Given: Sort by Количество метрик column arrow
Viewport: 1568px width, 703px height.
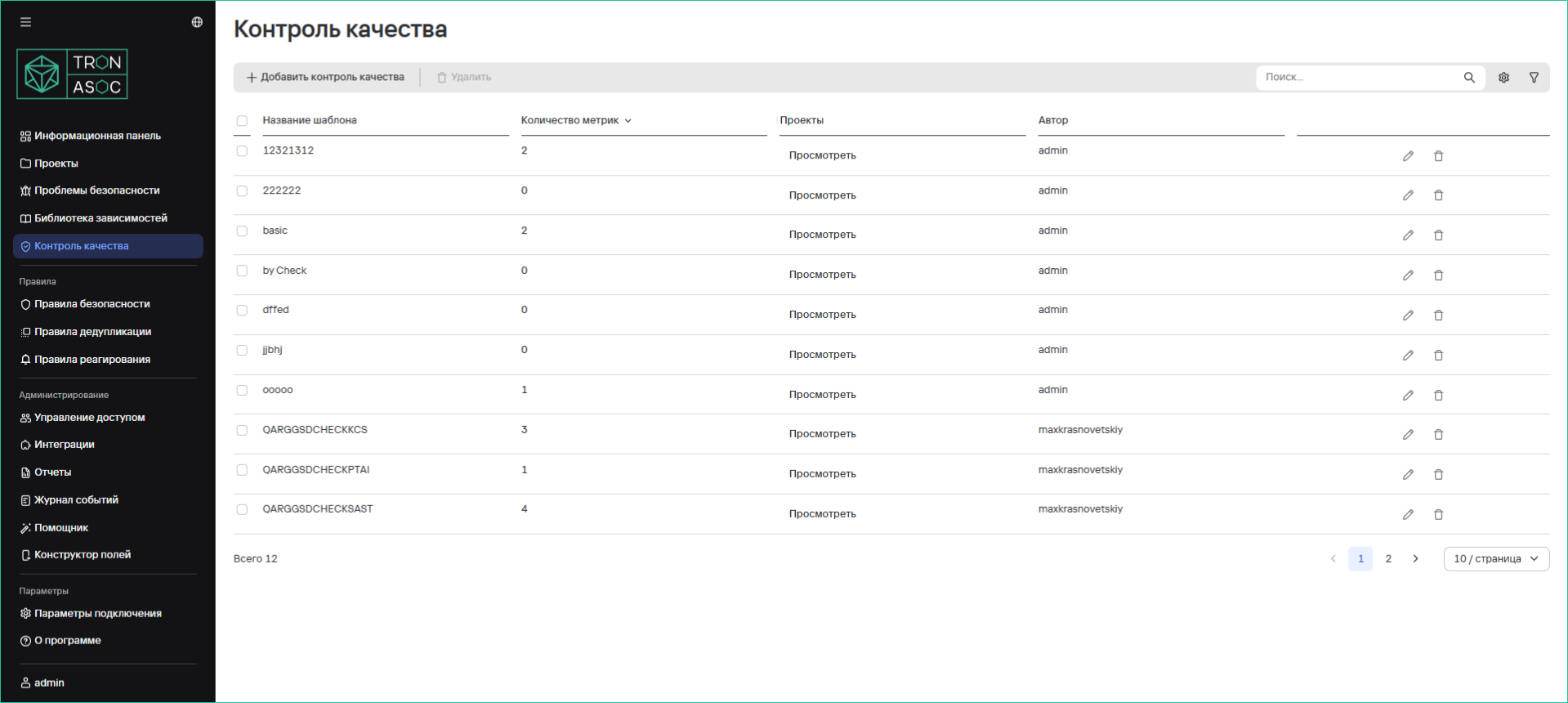Looking at the screenshot, I should [x=628, y=121].
